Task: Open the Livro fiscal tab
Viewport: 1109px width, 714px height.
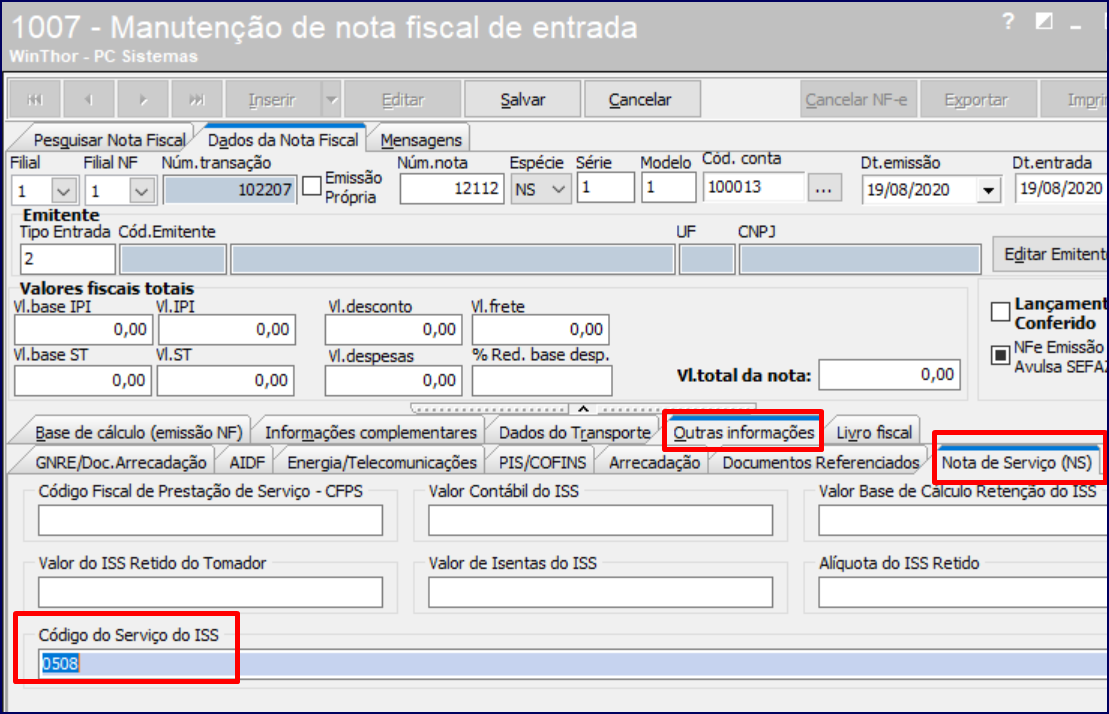Action: (874, 432)
